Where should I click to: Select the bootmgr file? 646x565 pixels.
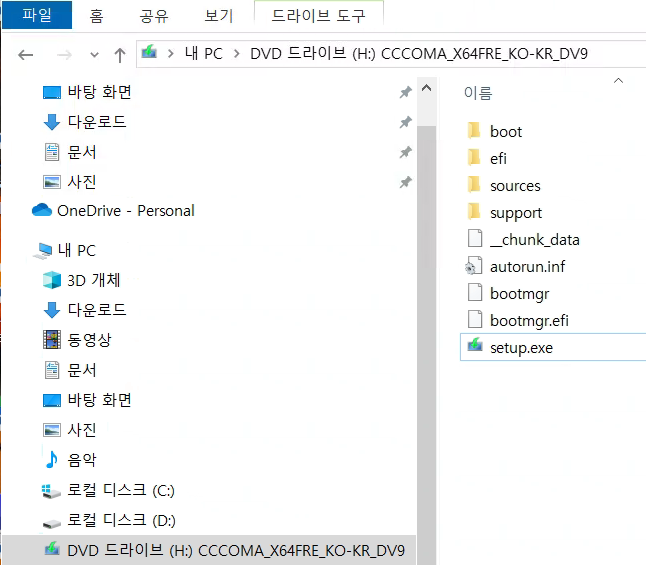point(520,294)
